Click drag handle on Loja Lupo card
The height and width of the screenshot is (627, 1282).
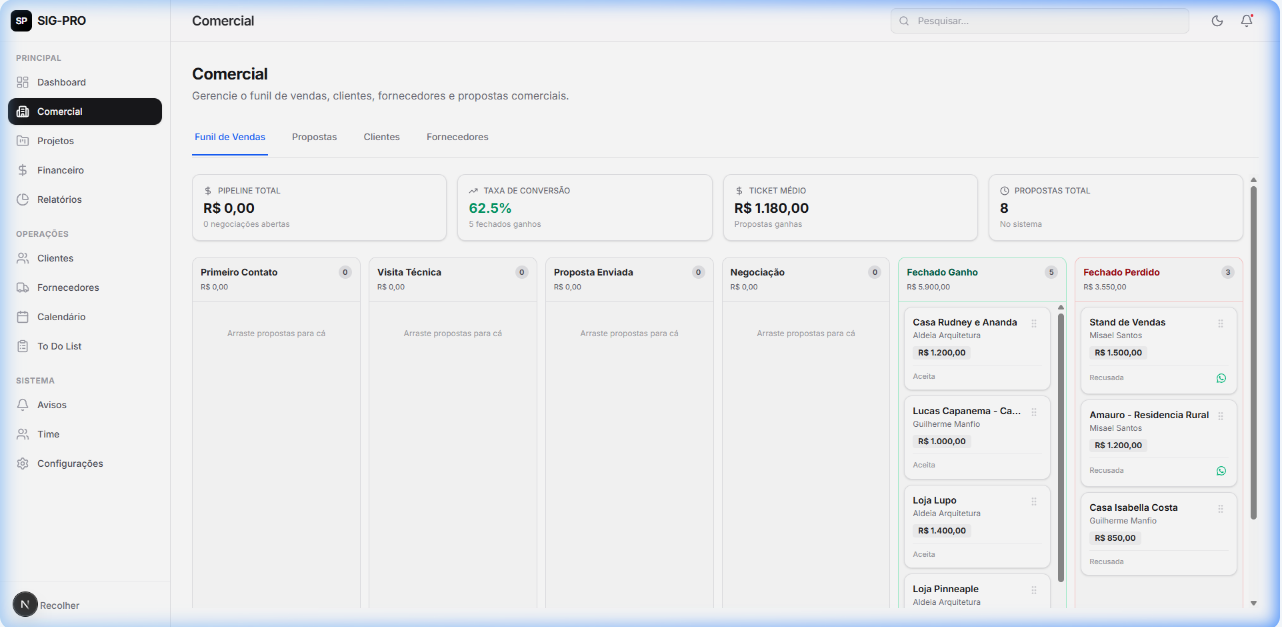1034,501
